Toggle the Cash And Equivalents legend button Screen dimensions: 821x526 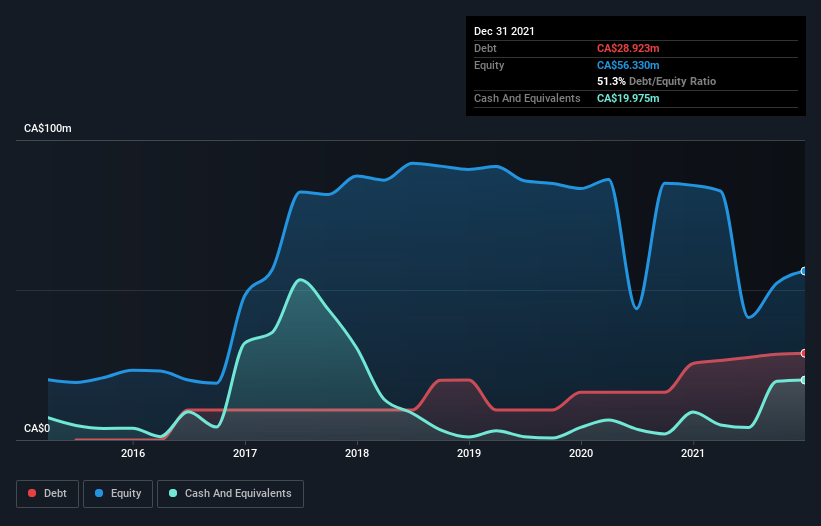click(x=230, y=494)
